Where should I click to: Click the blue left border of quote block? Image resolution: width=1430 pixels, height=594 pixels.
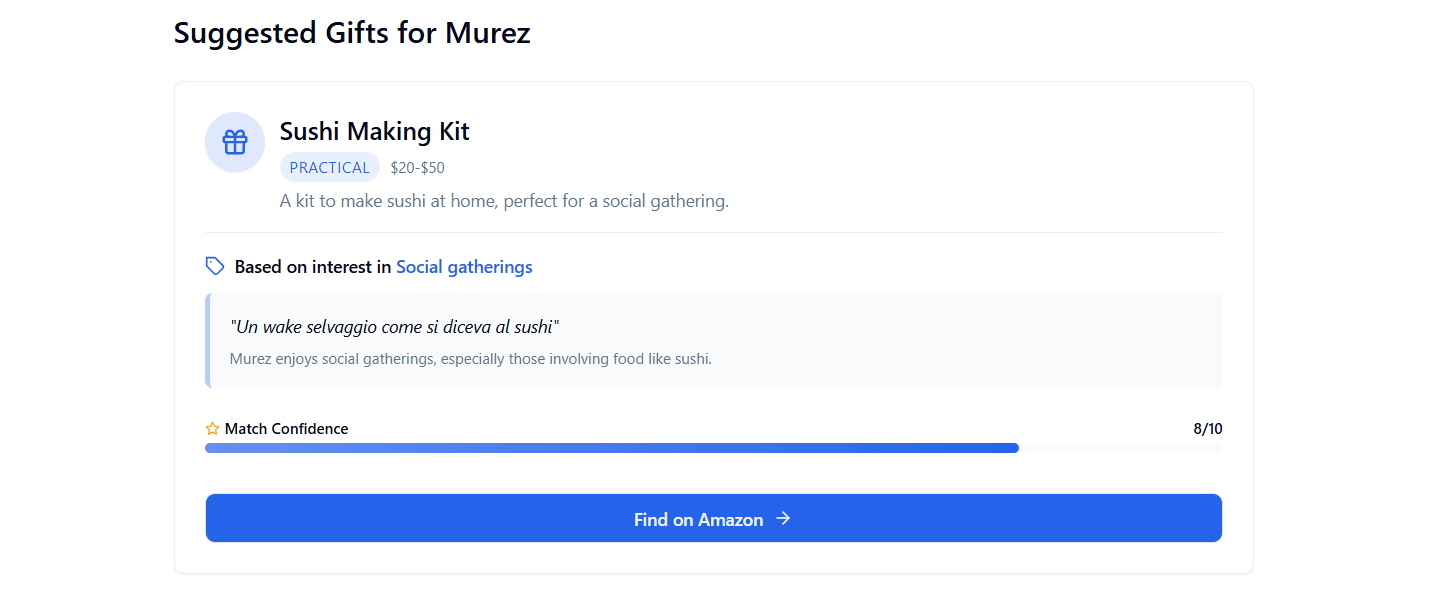pyautogui.click(x=208, y=340)
